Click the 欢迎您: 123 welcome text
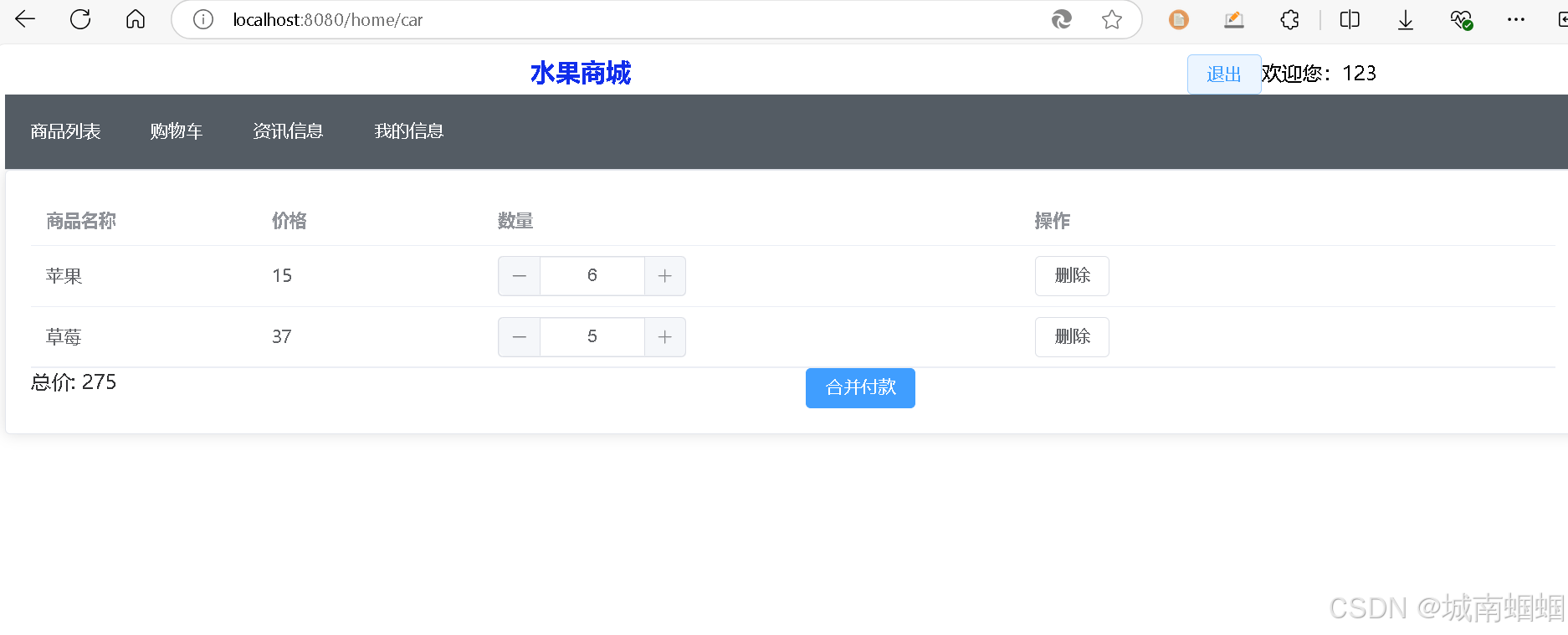 1319,74
